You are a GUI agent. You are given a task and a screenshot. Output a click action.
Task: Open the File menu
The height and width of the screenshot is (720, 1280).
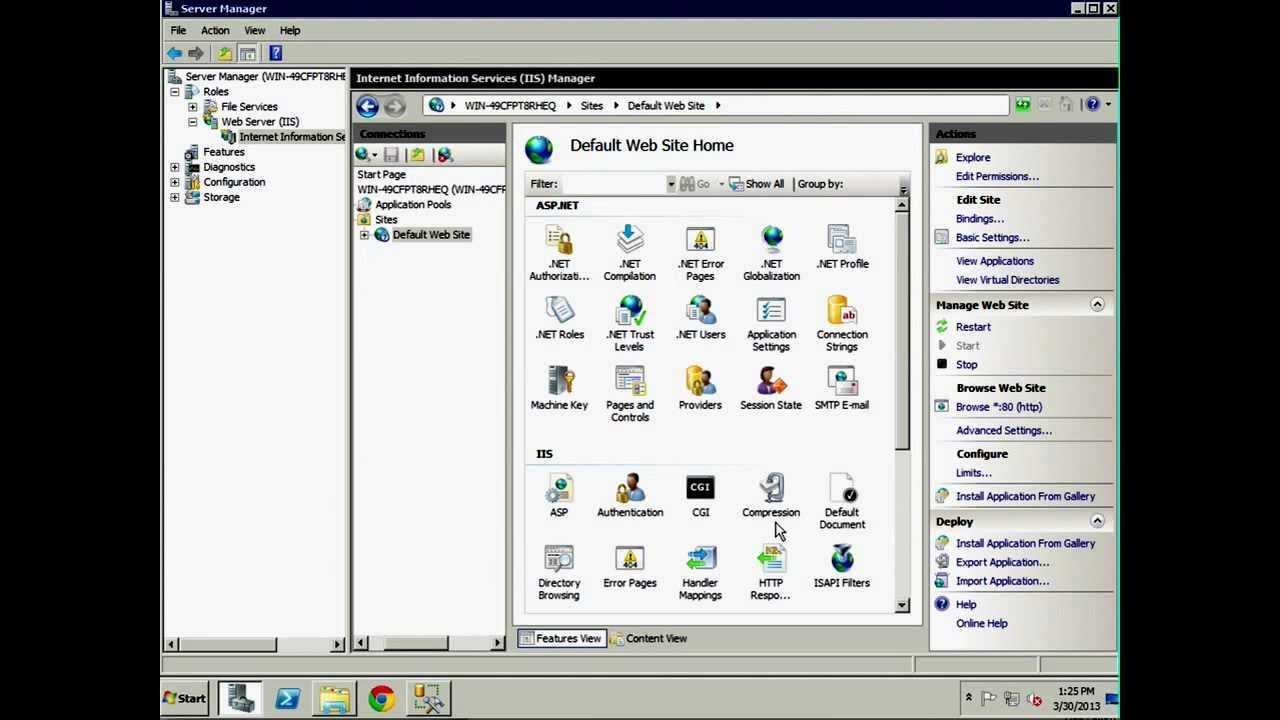click(x=178, y=31)
